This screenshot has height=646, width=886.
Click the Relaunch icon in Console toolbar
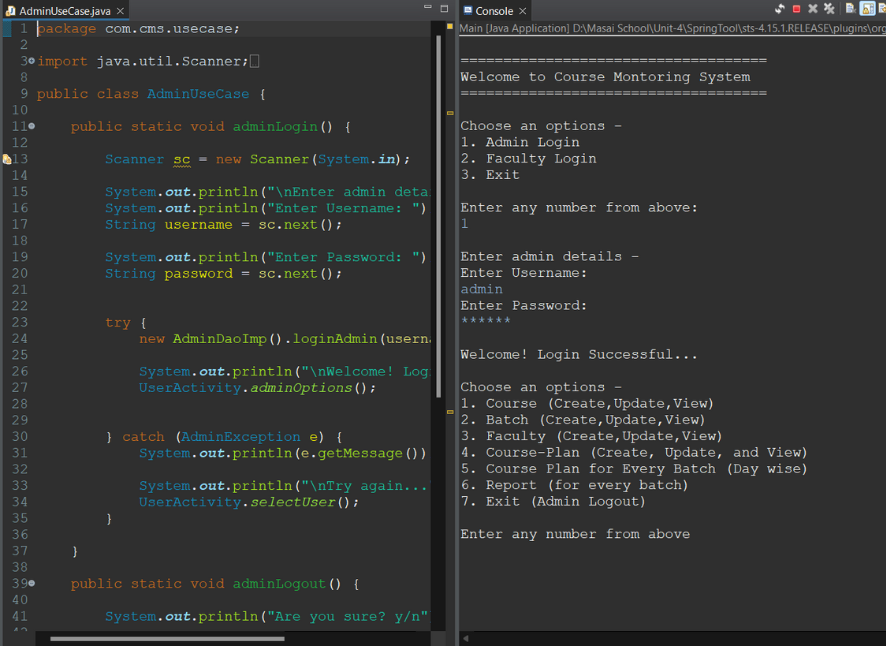[x=780, y=8]
